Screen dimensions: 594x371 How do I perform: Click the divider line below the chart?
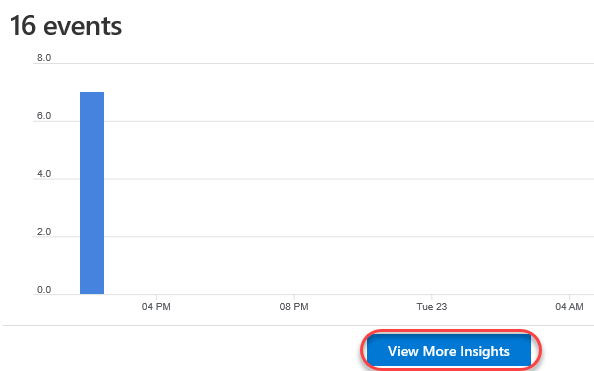299,325
